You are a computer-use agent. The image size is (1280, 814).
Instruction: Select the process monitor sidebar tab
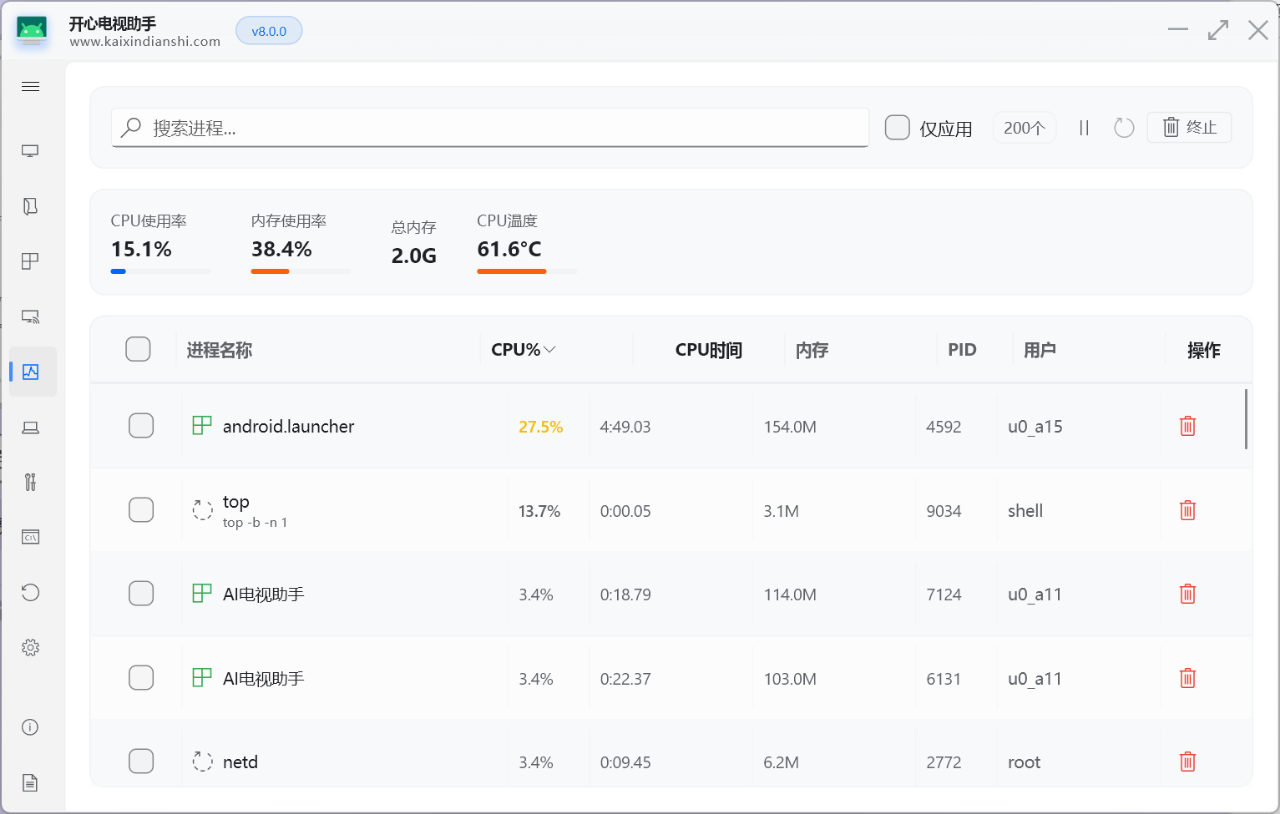[x=30, y=372]
